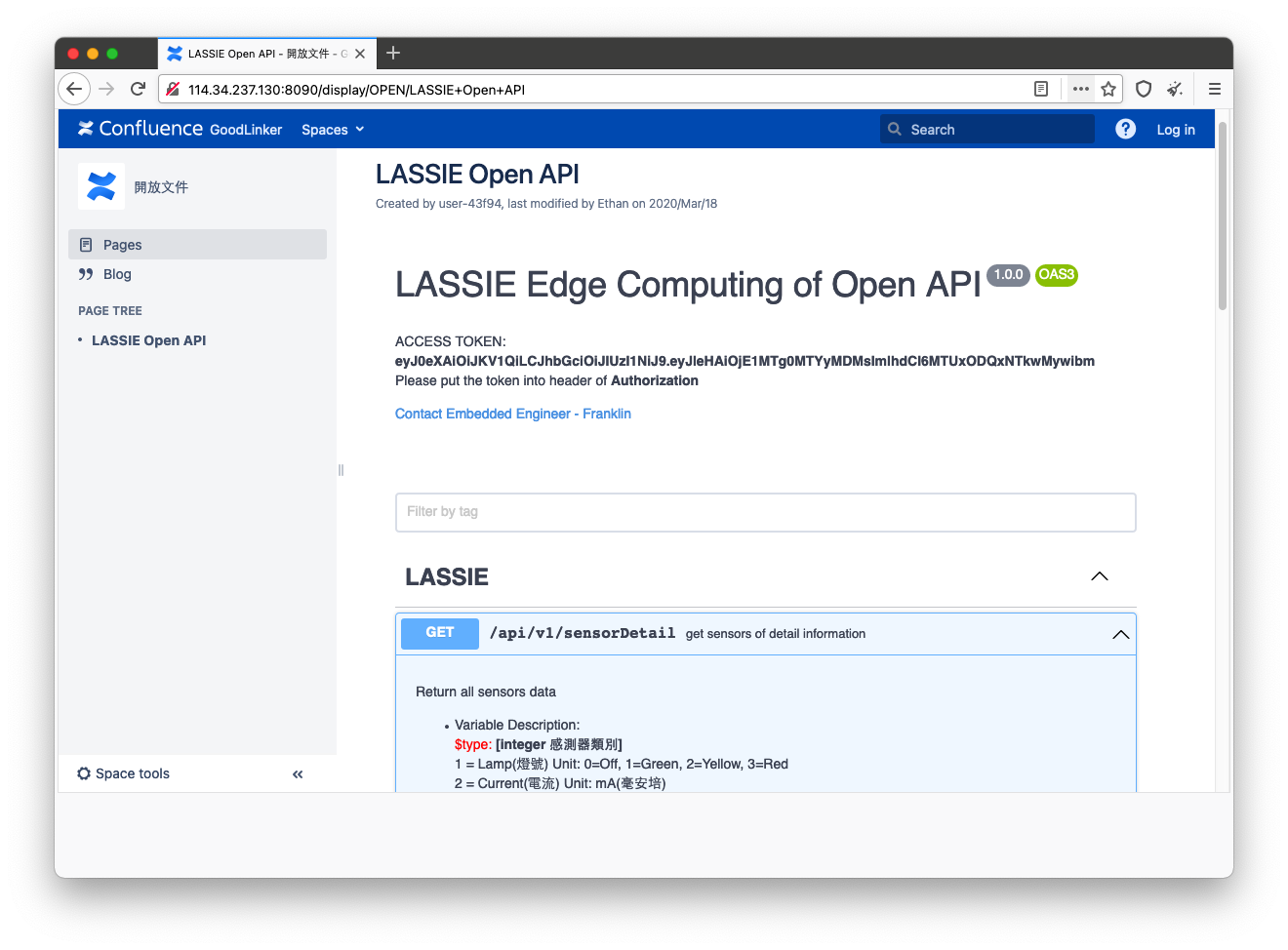Click the Space tools gear icon
1288x950 pixels.
coord(84,773)
